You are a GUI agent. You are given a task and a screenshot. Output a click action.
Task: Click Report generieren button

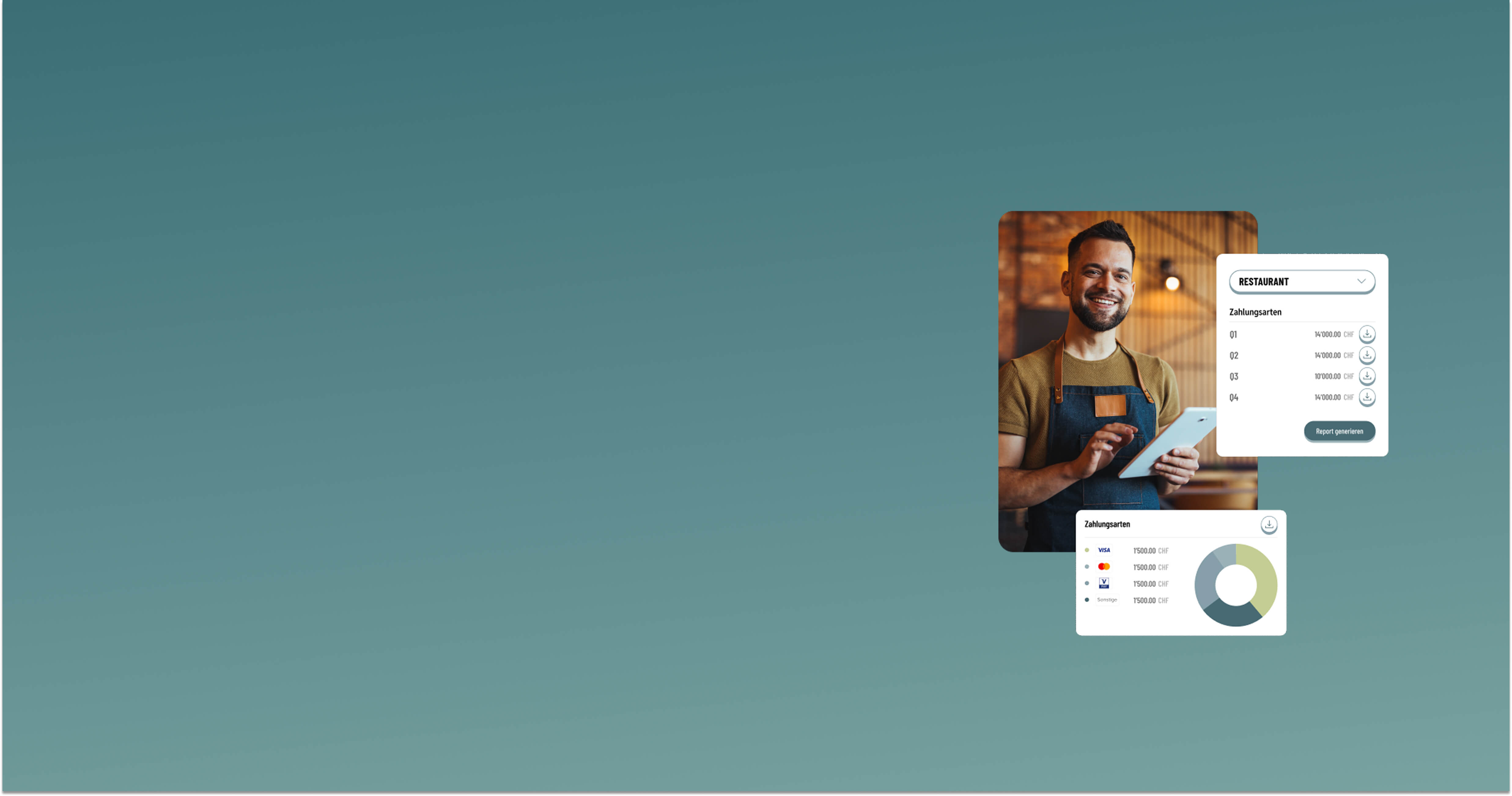coord(1340,431)
